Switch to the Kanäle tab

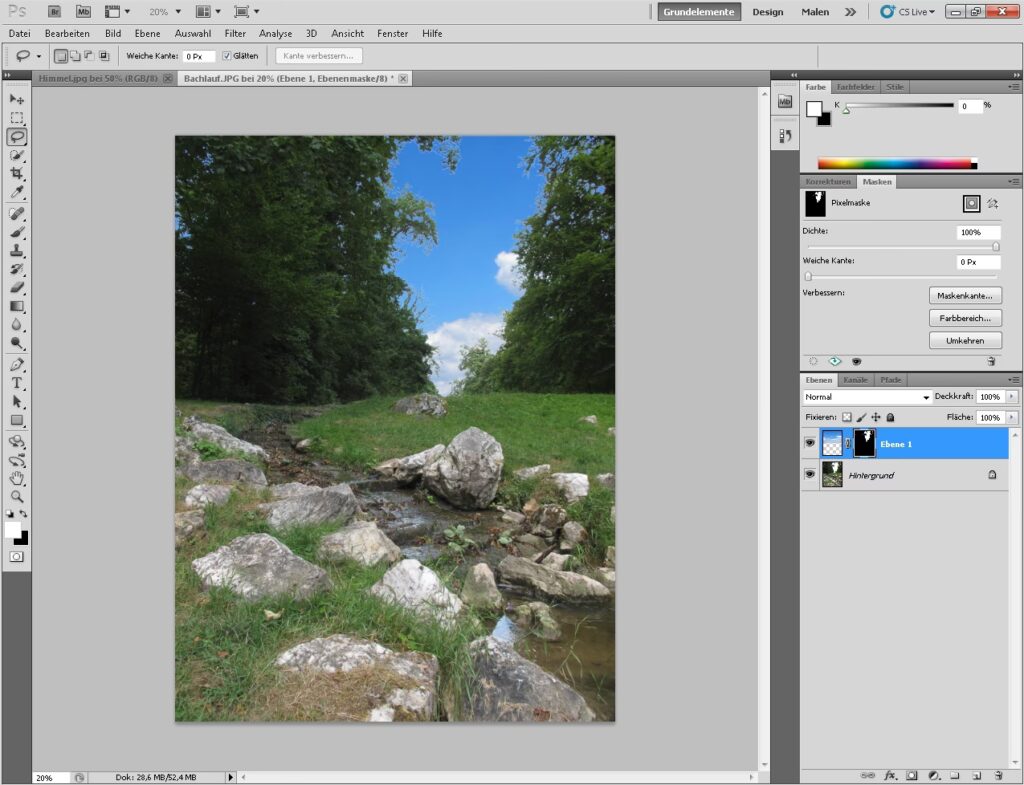click(x=855, y=380)
